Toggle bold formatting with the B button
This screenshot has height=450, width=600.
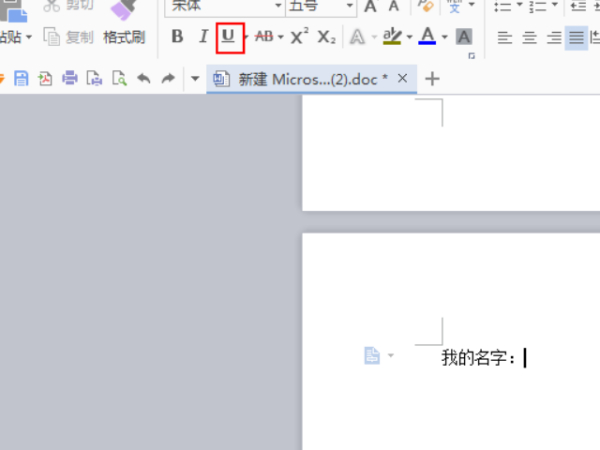(178, 37)
